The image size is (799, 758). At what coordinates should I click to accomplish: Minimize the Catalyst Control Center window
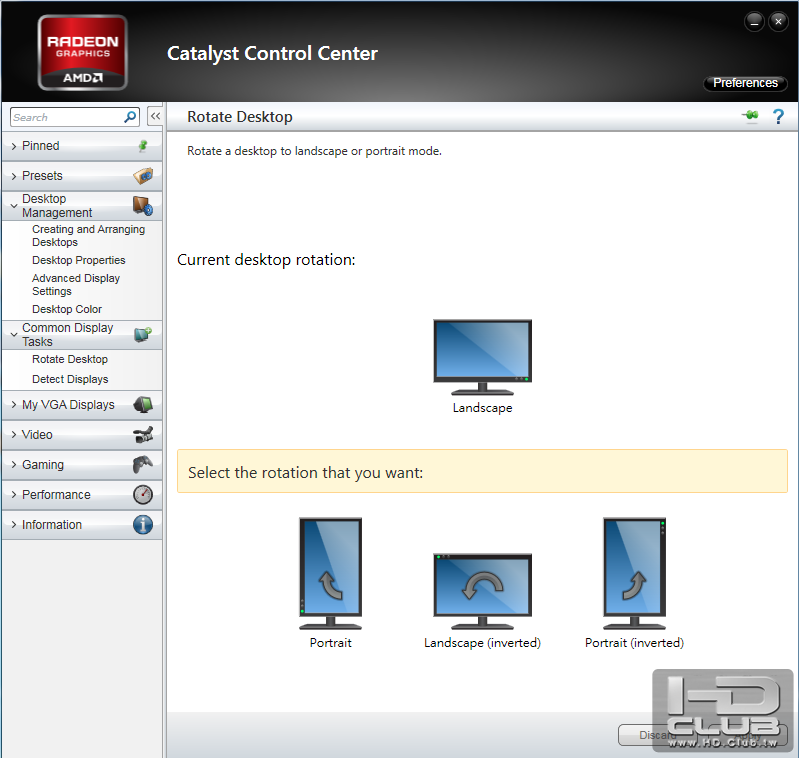point(754,21)
